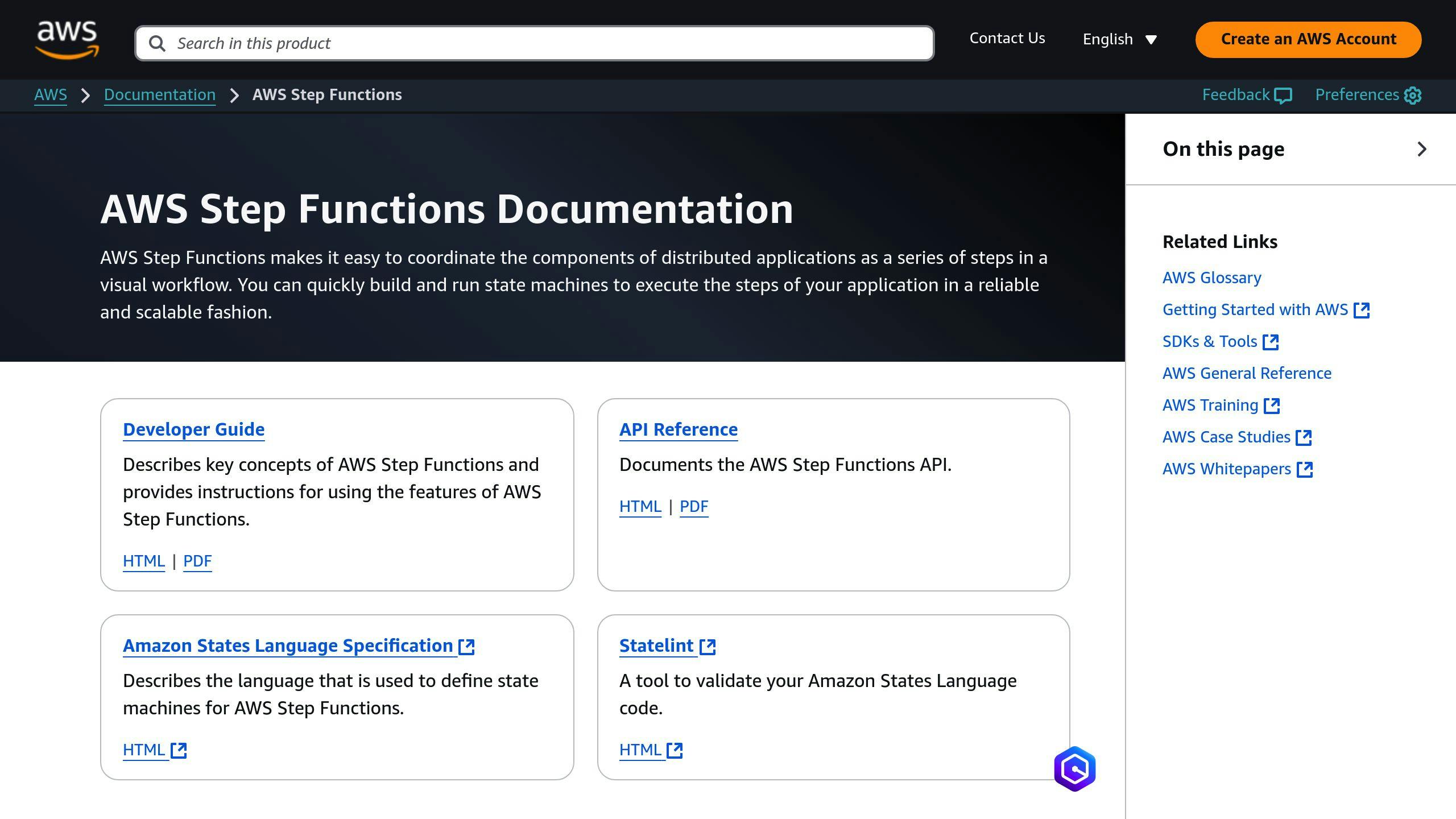The width and height of the screenshot is (1456, 819).
Task: Click external icon beside AWS Training
Action: [1272, 406]
